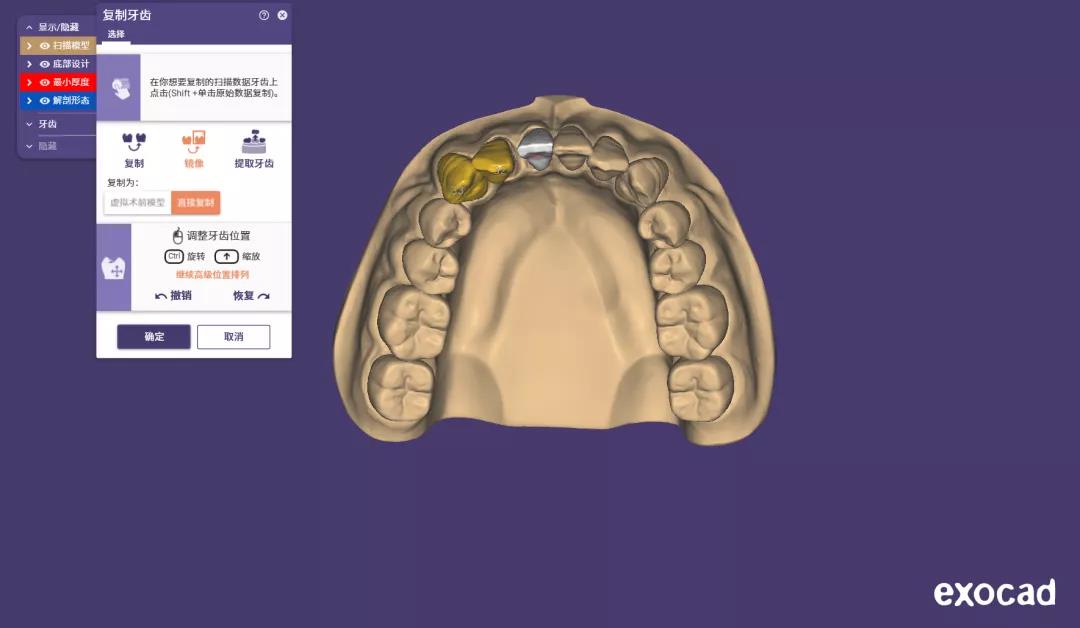Image resolution: width=1080 pixels, height=628 pixels.
Task: Toggle the 最小厚度 eye icon
Action: pyautogui.click(x=45, y=82)
